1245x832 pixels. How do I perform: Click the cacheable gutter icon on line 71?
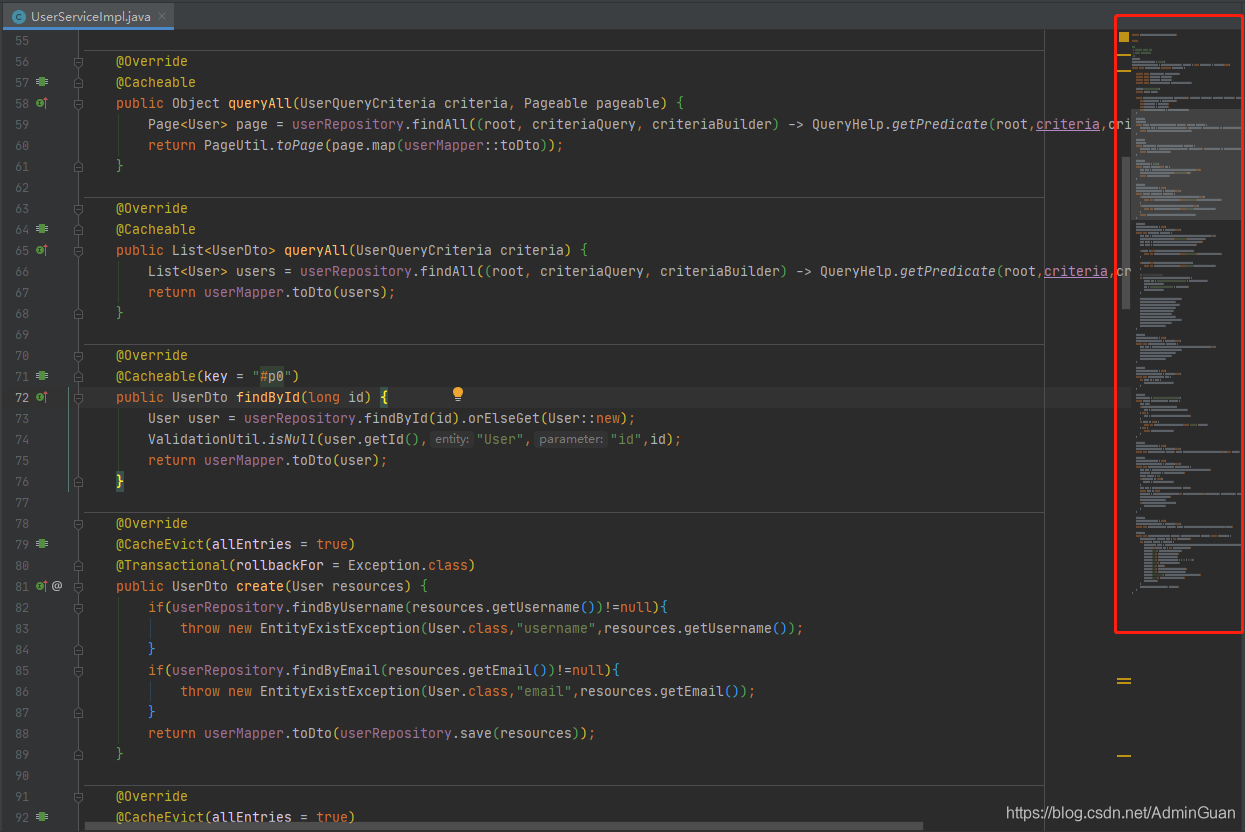pyautogui.click(x=42, y=376)
